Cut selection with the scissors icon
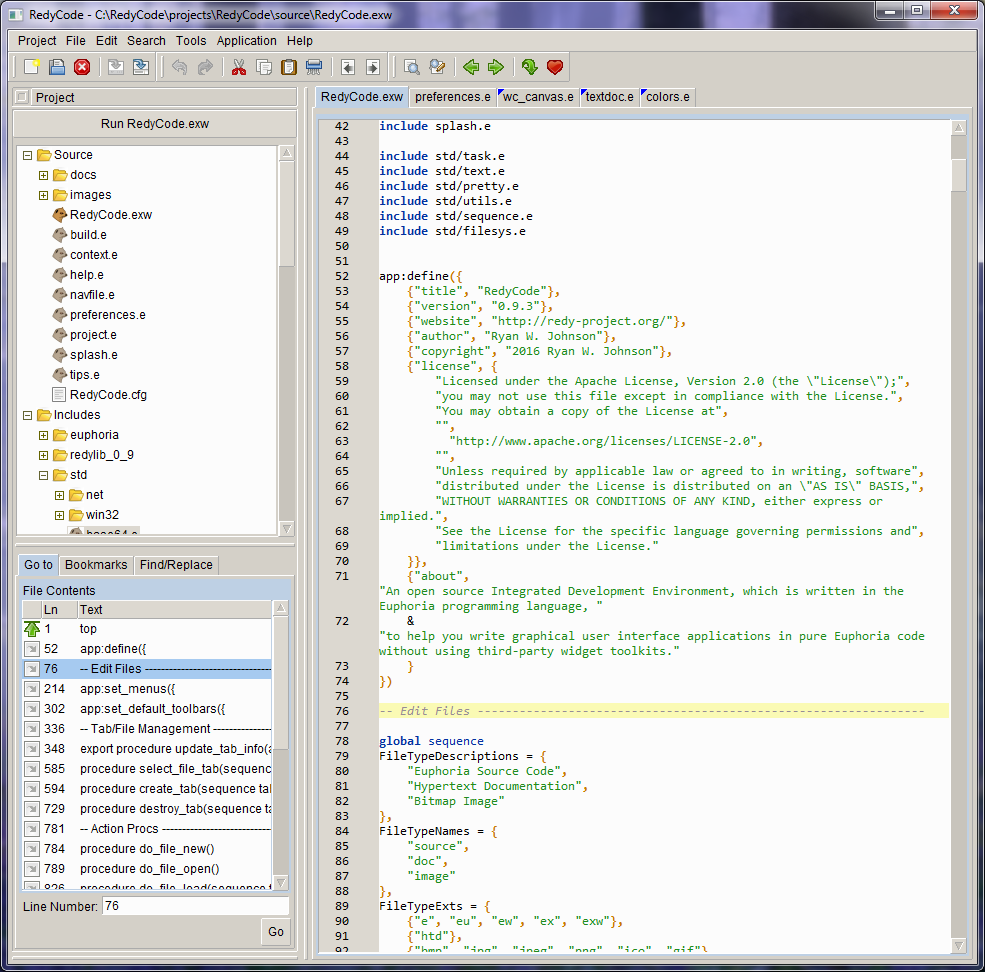Screen dimensions: 985x972 (x=239, y=67)
